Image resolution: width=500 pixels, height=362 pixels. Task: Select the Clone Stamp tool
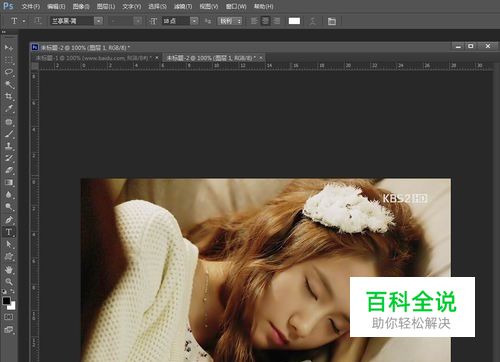coord(9,146)
